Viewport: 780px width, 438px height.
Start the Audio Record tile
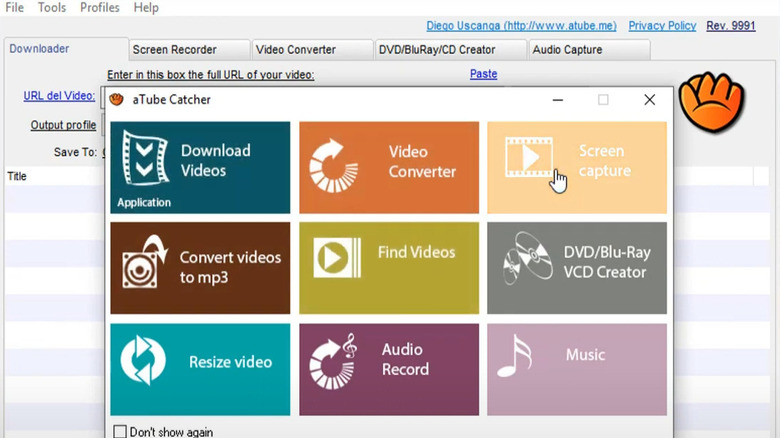coord(388,368)
